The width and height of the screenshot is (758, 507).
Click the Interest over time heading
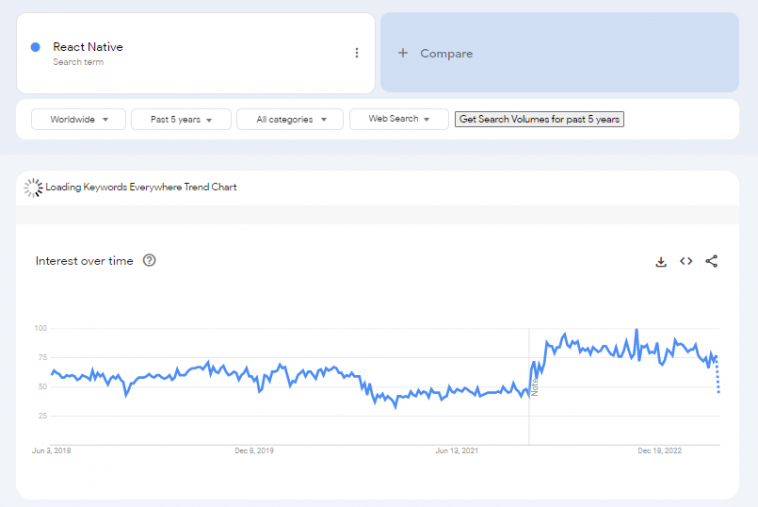(84, 261)
